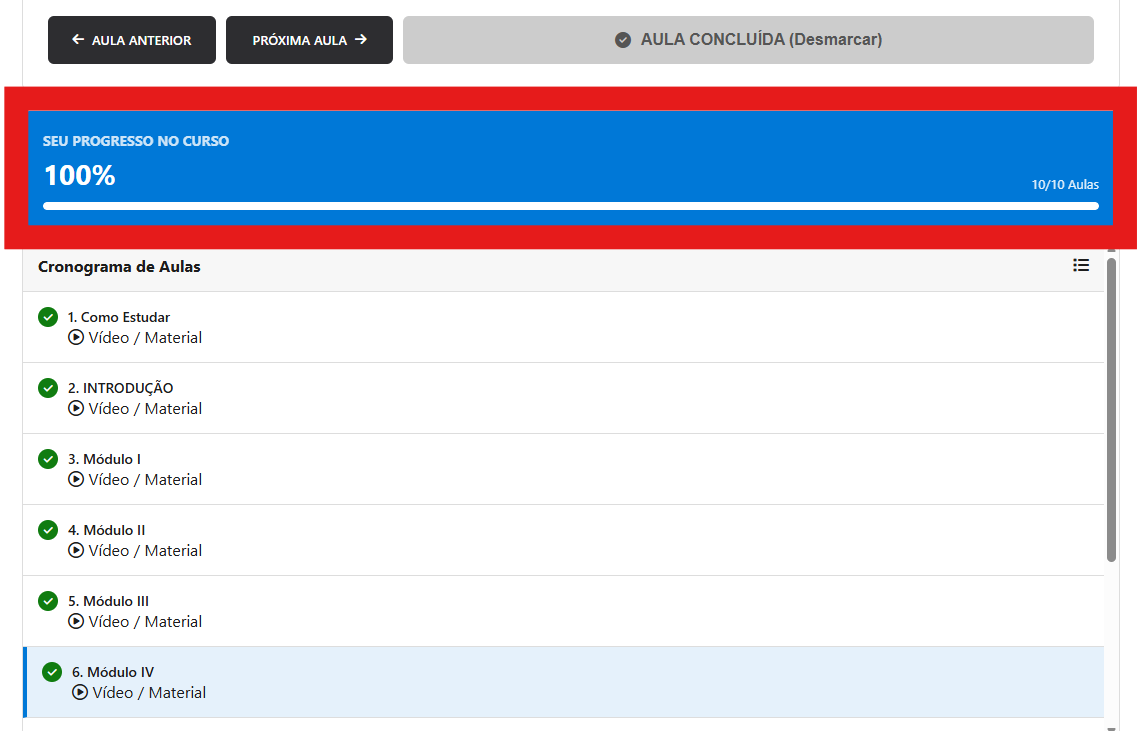Screen dimensions: 1139x731
Task: Click Vídeo / Material under 3. Módulo I
Action: point(145,480)
